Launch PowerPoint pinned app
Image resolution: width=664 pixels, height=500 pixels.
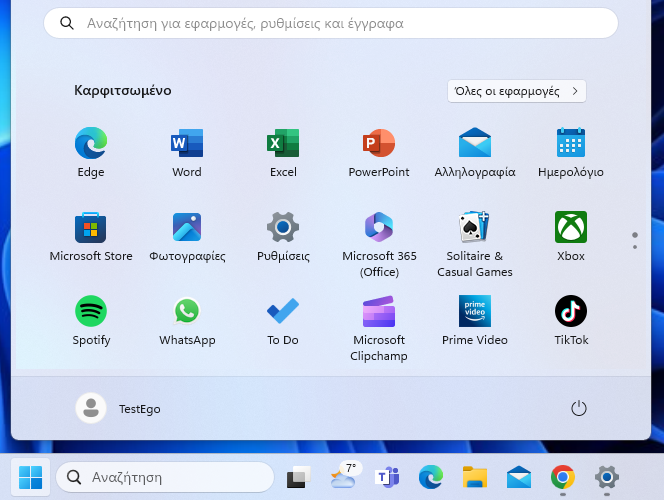point(379,152)
